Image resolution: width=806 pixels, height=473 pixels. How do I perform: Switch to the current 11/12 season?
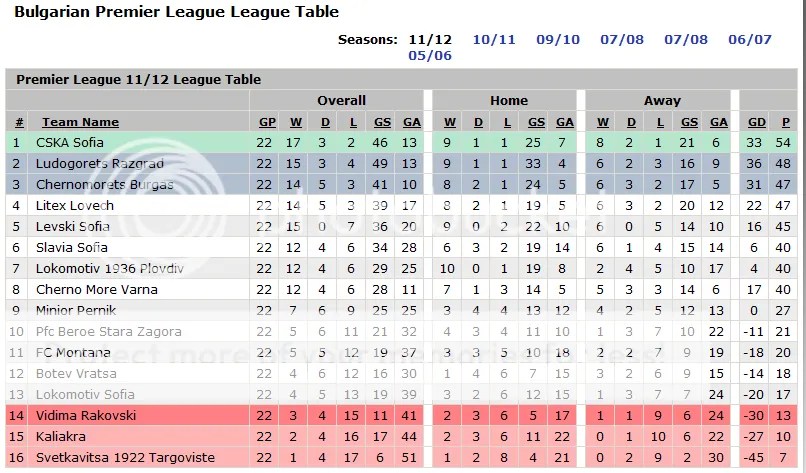430,40
